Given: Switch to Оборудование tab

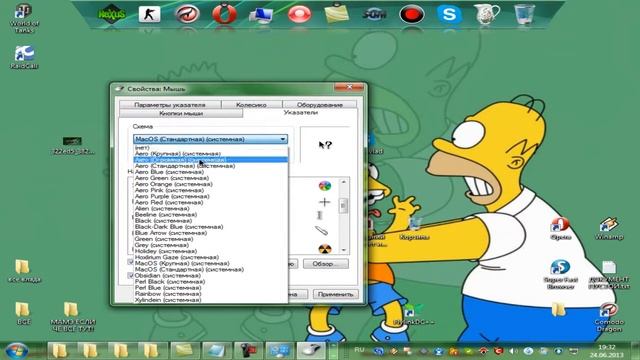Looking at the screenshot, I should pyautogui.click(x=320, y=105).
